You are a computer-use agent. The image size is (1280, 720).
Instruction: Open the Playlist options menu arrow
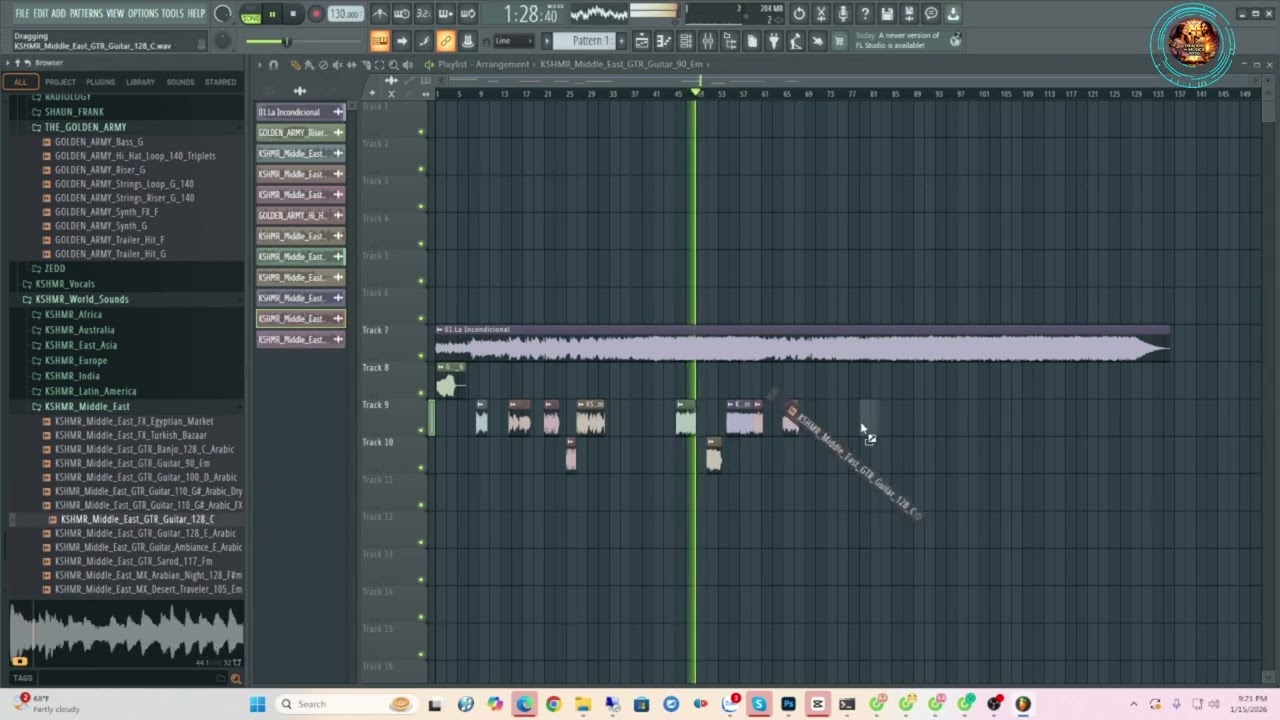pos(259,65)
